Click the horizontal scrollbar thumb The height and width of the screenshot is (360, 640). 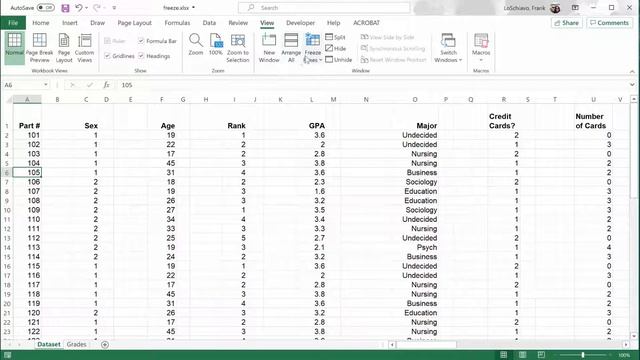427,345
